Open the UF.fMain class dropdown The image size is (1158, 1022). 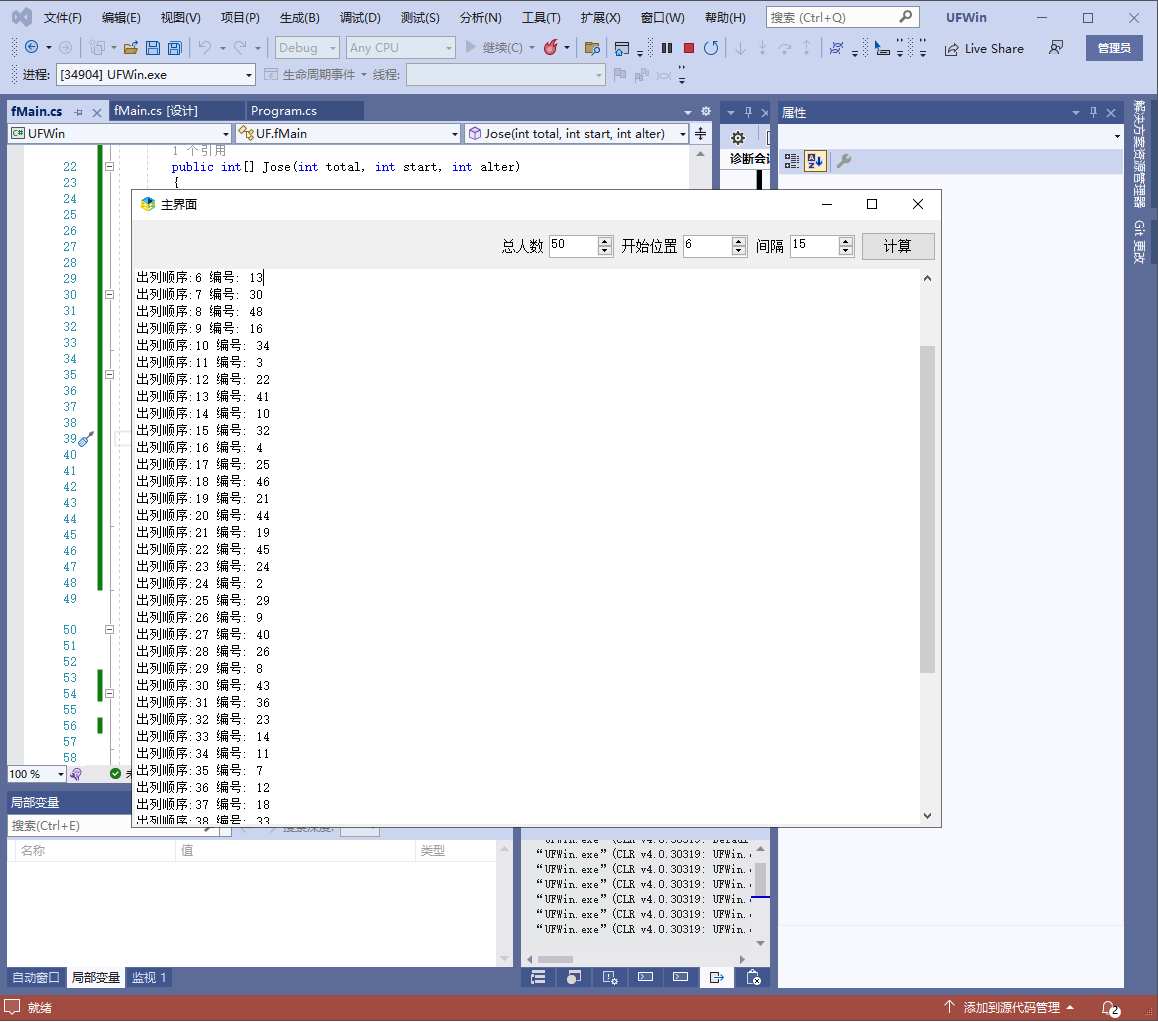pyautogui.click(x=348, y=134)
